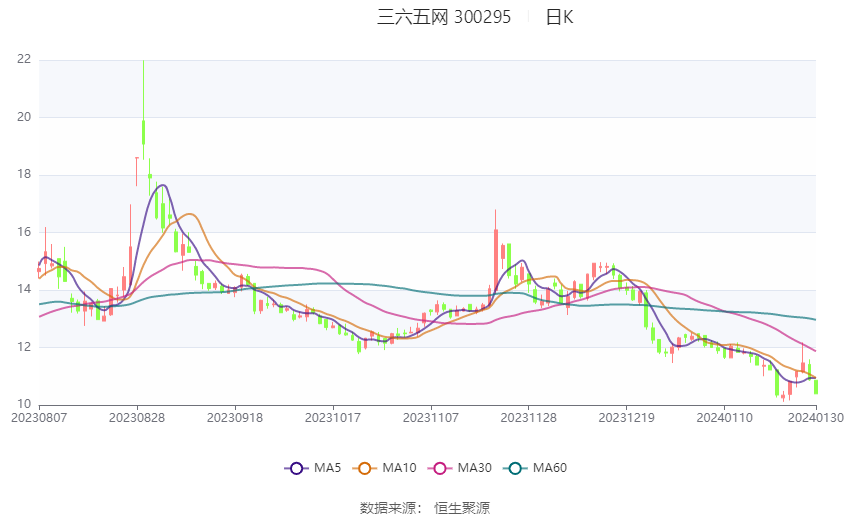Click y-axis value 22
This screenshot has height=516, width=850.
tap(24, 59)
